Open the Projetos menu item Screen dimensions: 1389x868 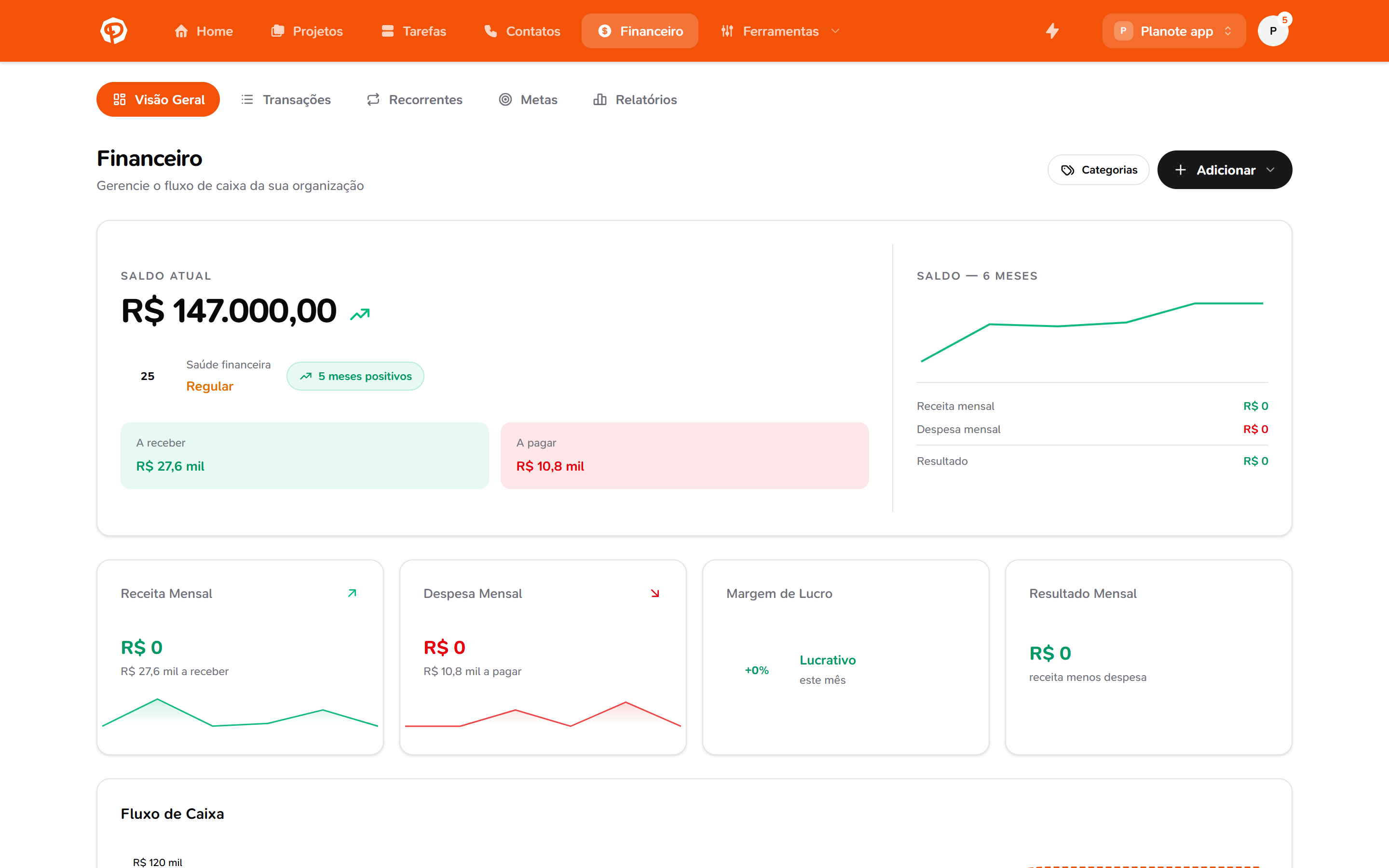coord(307,31)
